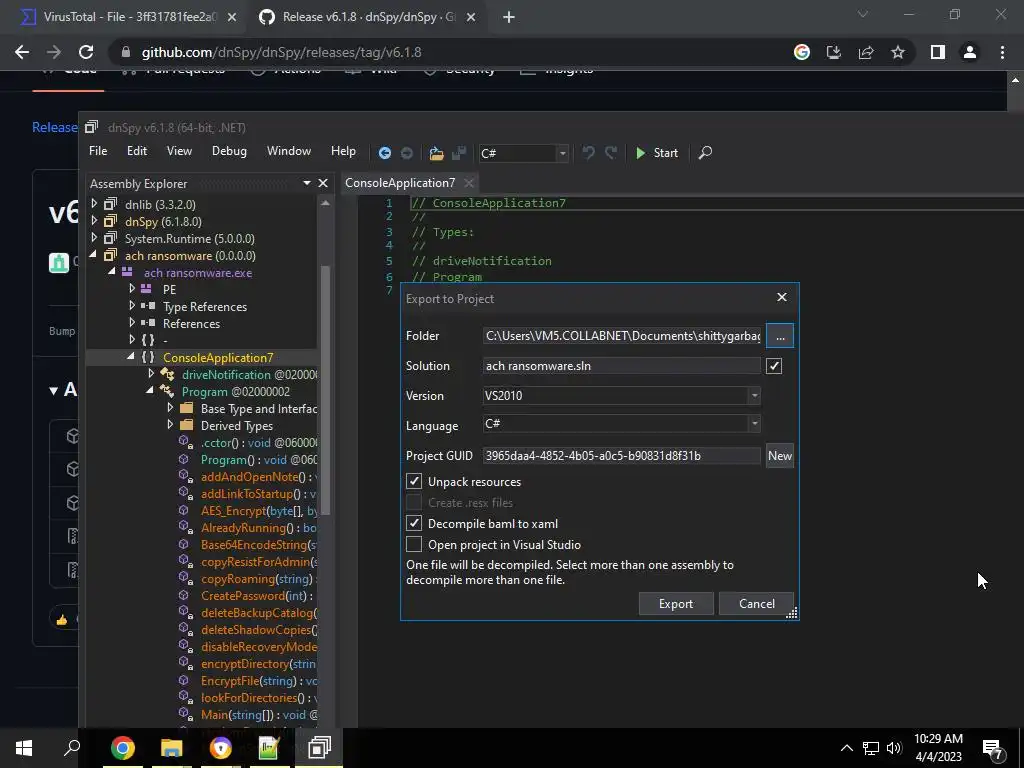Image resolution: width=1024 pixels, height=768 pixels.
Task: Open the File menu
Action: [98, 151]
